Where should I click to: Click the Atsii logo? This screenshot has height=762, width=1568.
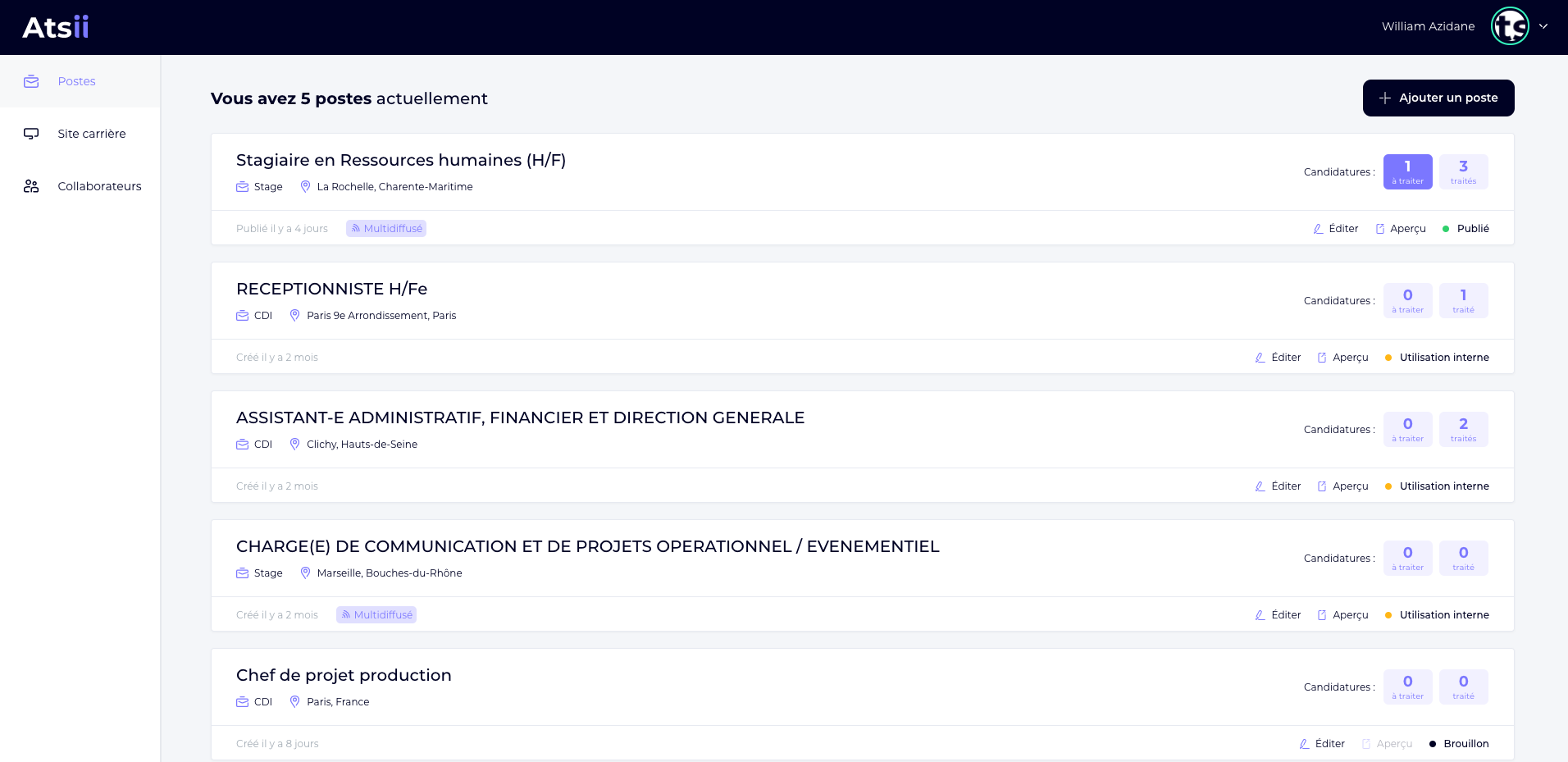pos(56,27)
